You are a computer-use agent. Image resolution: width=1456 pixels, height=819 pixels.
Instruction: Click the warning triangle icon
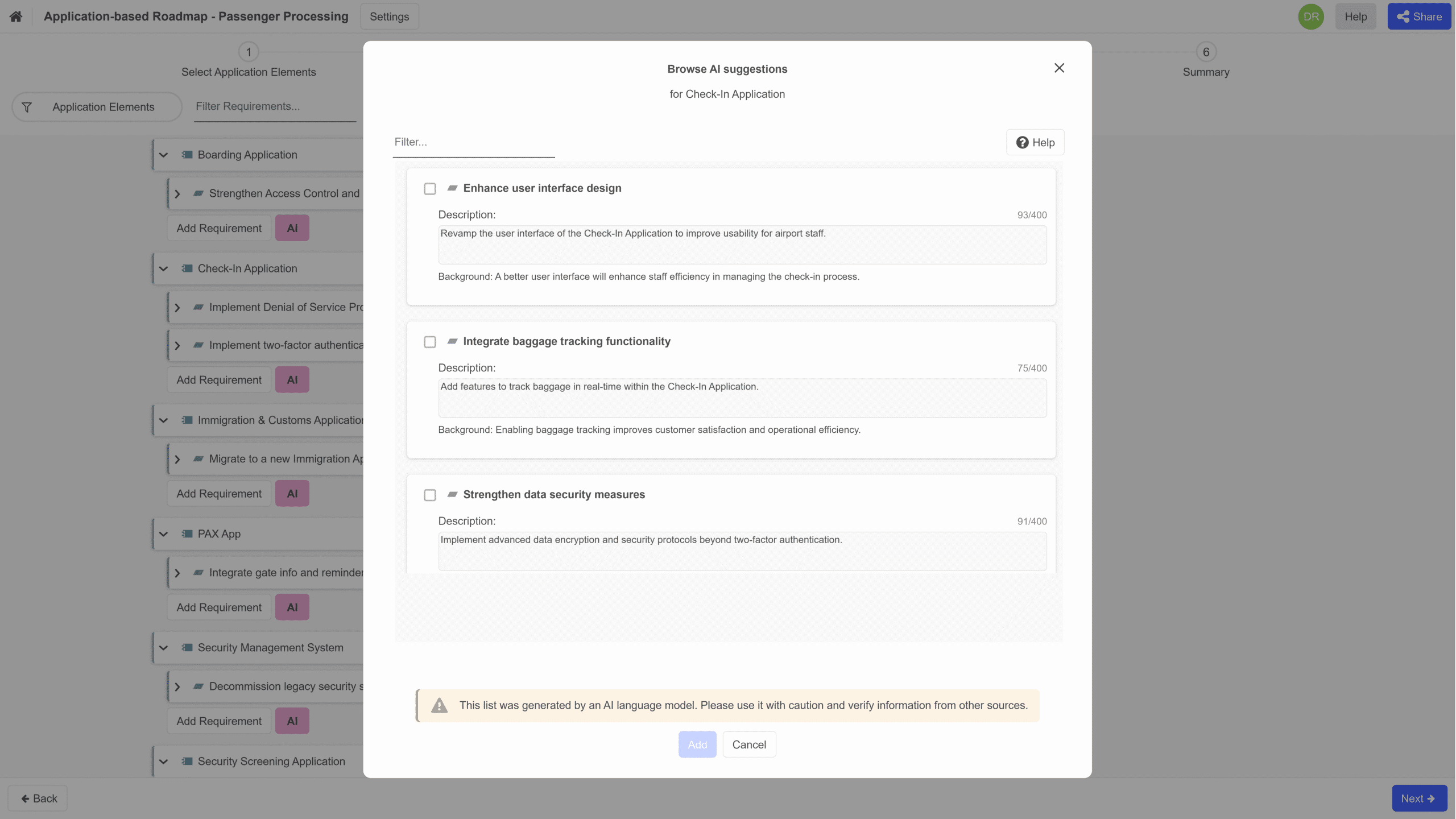pos(439,706)
